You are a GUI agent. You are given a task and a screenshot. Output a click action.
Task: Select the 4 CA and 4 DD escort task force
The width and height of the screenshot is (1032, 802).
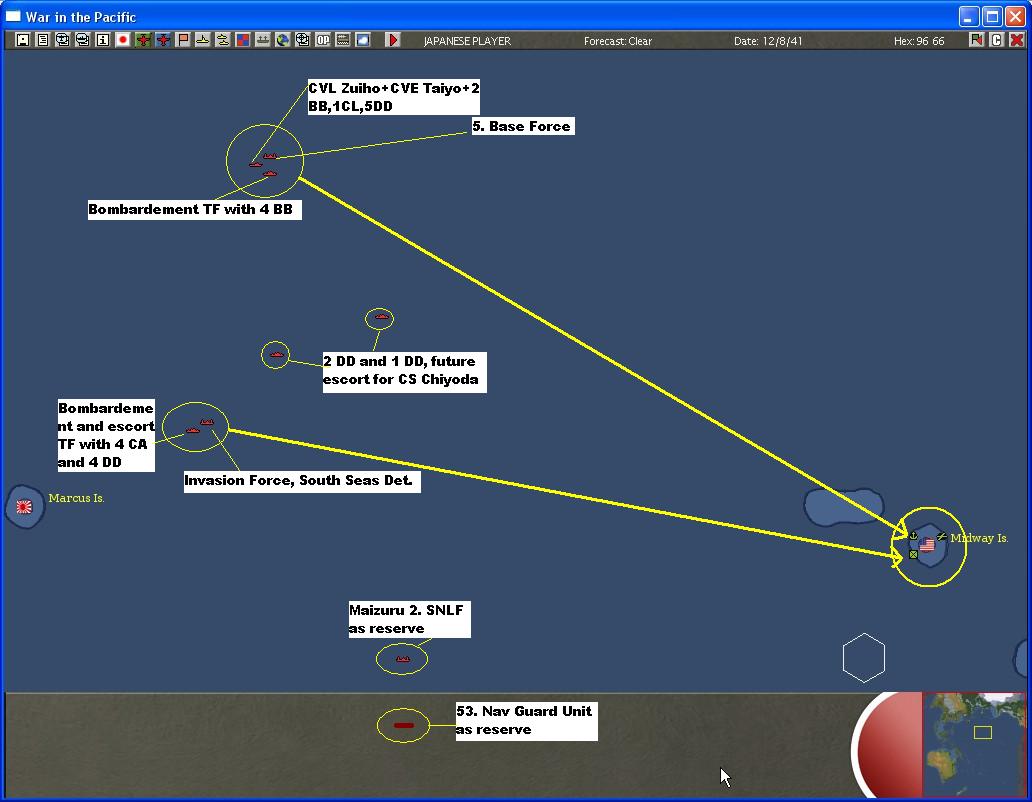(x=192, y=430)
